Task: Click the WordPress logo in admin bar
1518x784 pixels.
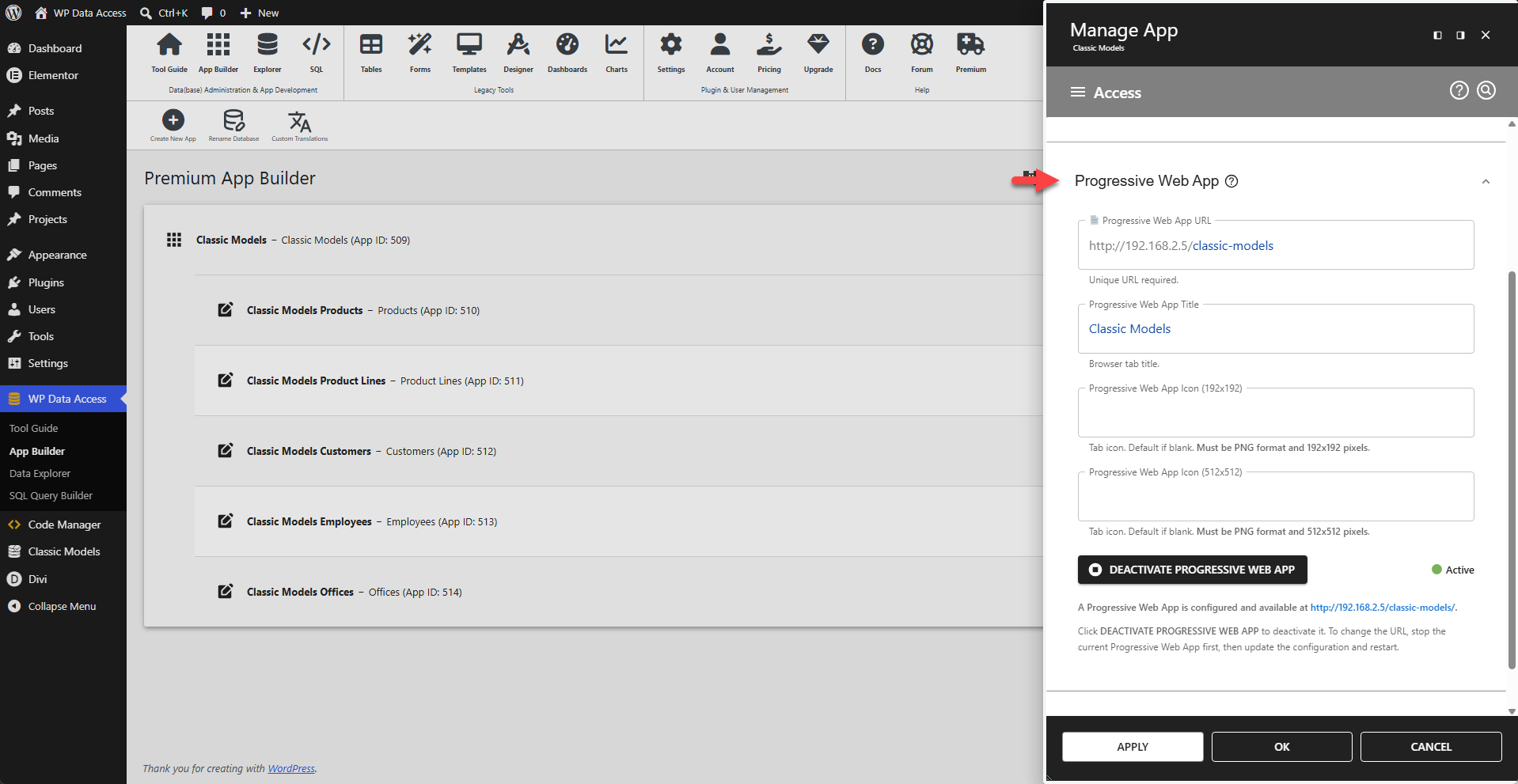Action: 13,13
